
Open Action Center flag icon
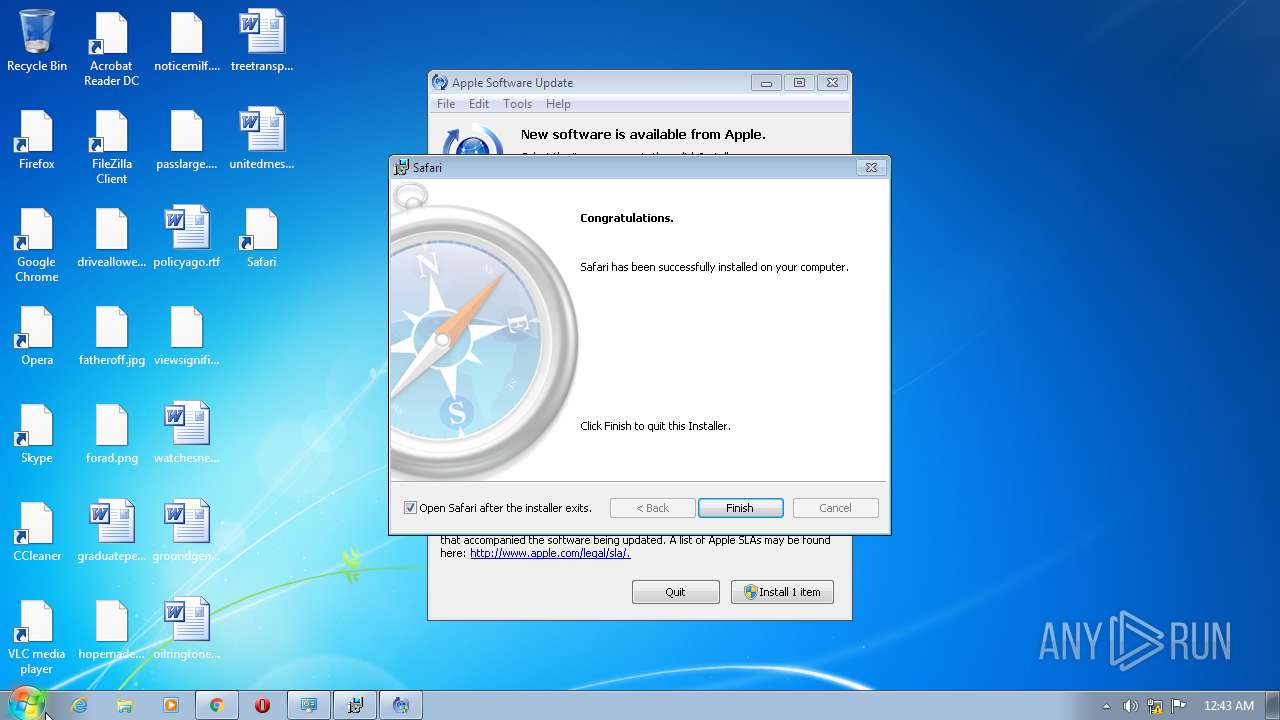1179,706
